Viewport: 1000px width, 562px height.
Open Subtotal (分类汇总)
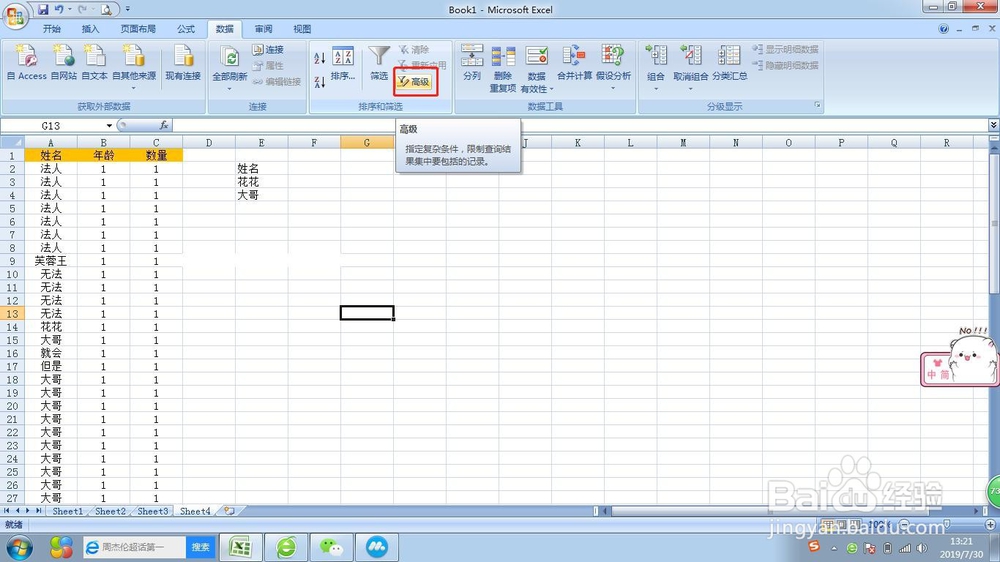pyautogui.click(x=730, y=63)
